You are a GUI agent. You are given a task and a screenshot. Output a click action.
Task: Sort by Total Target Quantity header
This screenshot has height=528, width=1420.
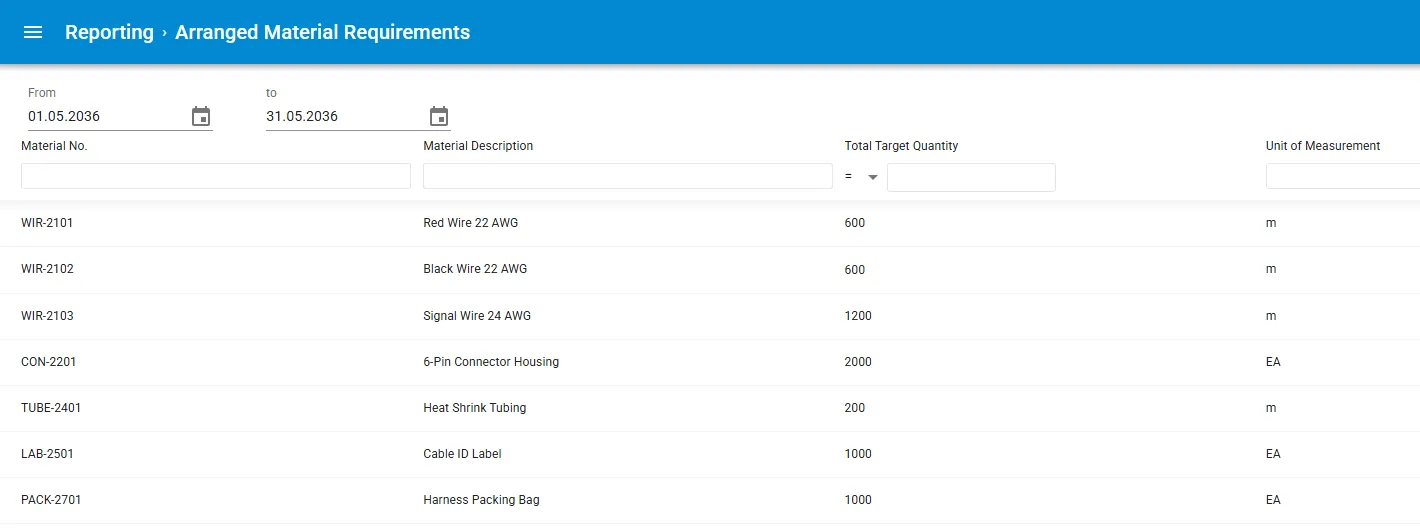coord(901,146)
